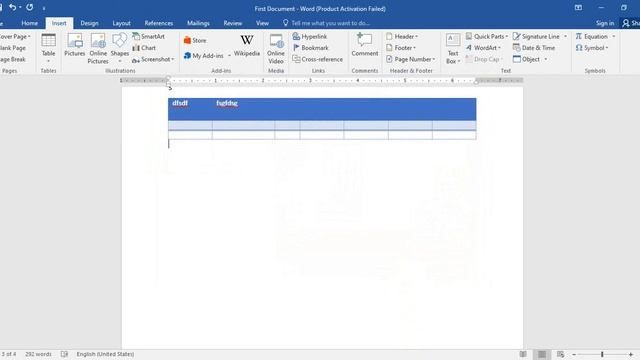Open the Shapes gallery
This screenshot has height=360, width=640.
pos(120,48)
